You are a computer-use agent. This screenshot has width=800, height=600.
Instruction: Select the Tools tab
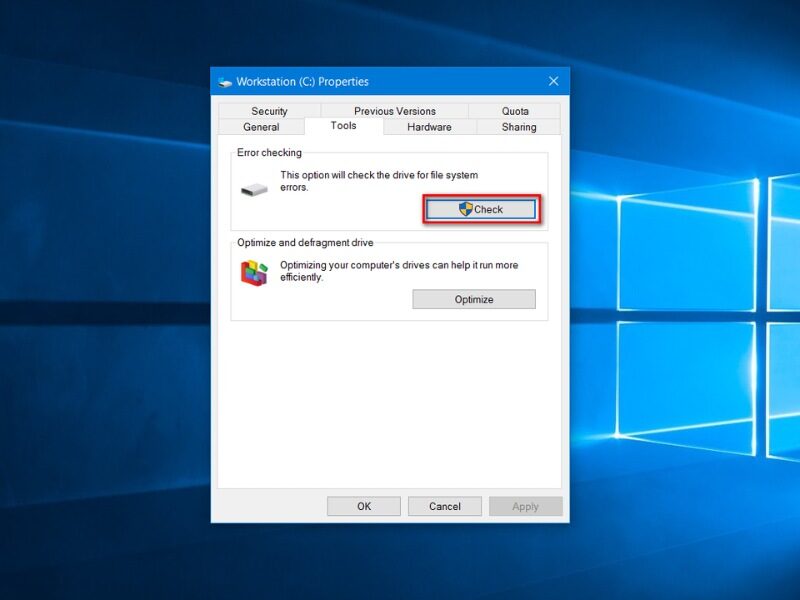(x=343, y=126)
